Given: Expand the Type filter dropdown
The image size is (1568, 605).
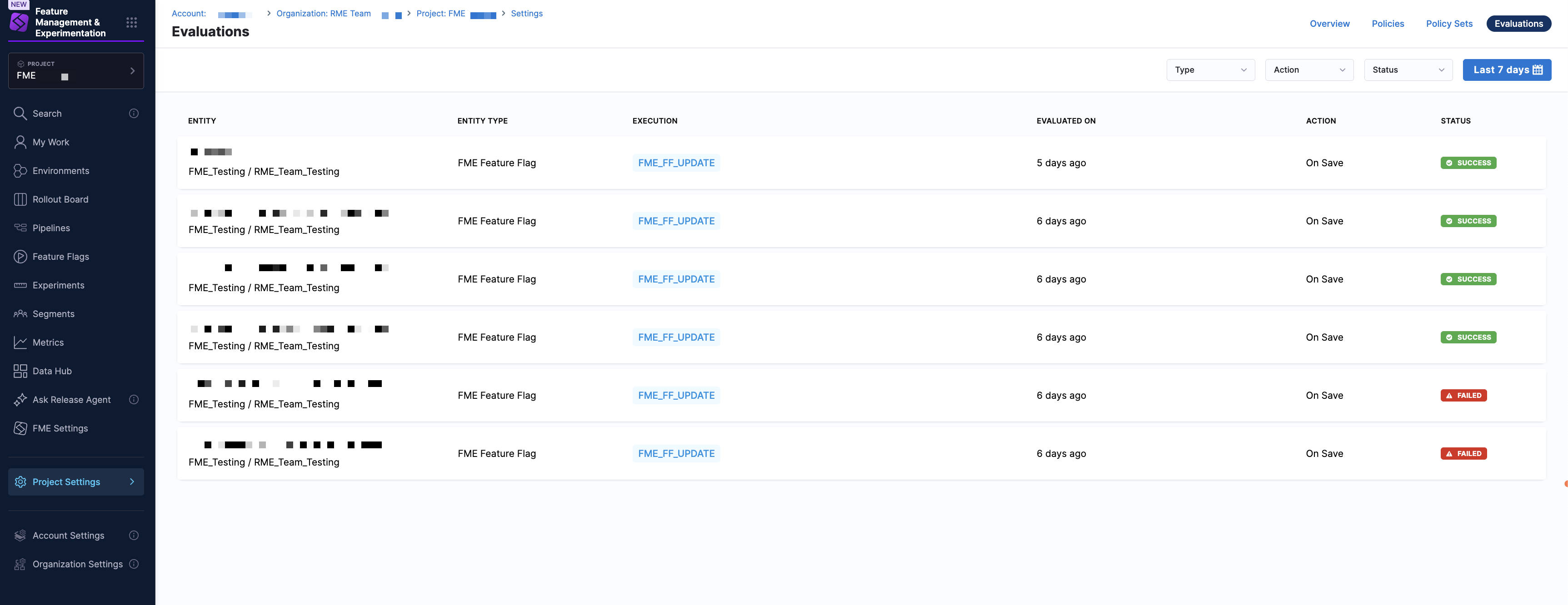Looking at the screenshot, I should pyautogui.click(x=1210, y=70).
